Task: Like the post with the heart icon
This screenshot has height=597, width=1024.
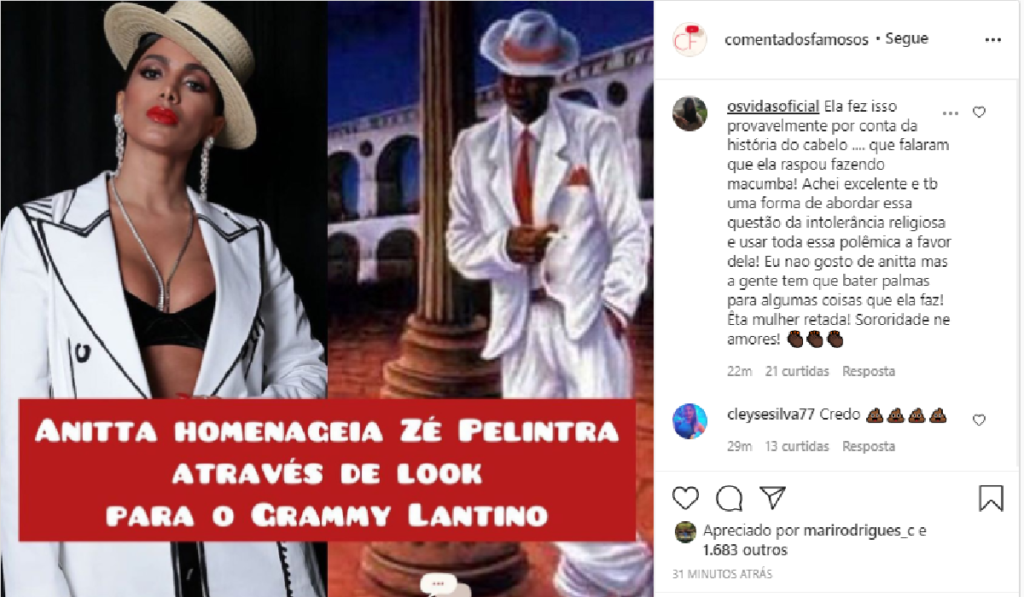Action: (x=685, y=498)
